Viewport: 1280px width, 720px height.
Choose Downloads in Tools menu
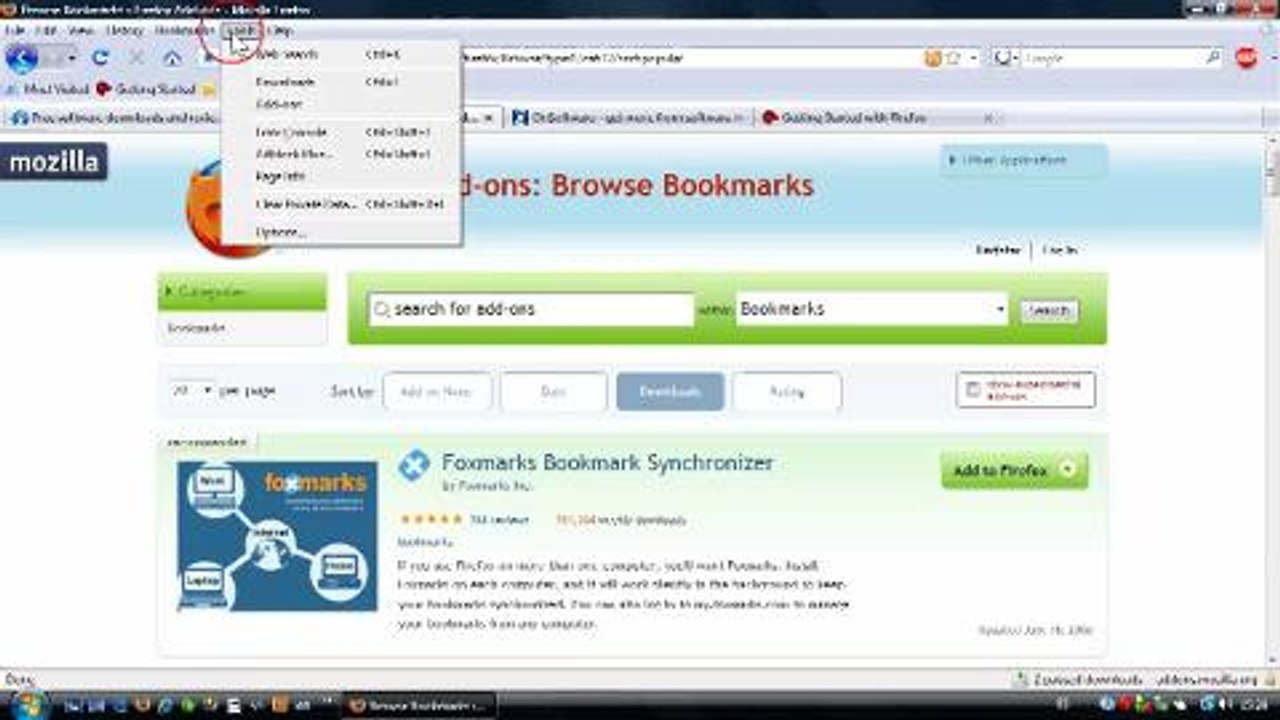pyautogui.click(x=341, y=82)
